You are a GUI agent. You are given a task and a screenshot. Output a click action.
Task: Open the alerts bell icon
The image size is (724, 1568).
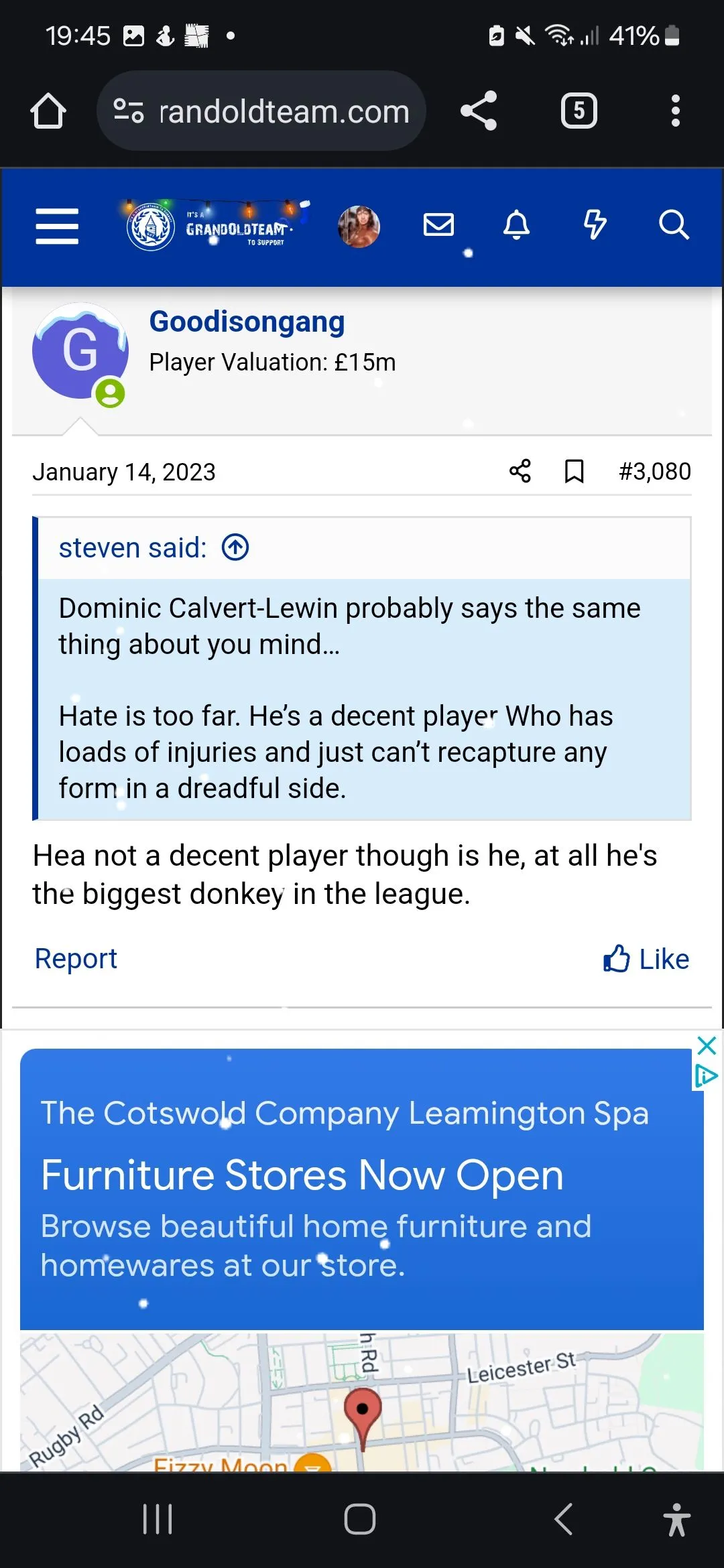(x=516, y=225)
